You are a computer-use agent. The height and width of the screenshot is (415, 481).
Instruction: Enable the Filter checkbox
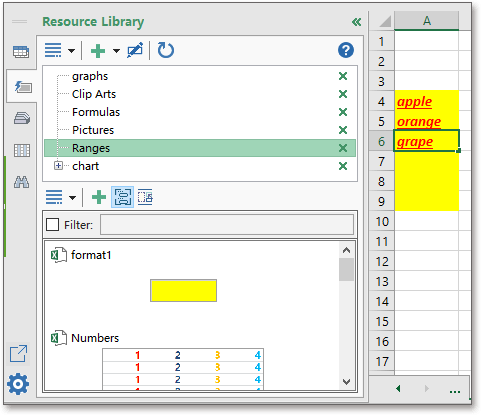pyautogui.click(x=53, y=225)
